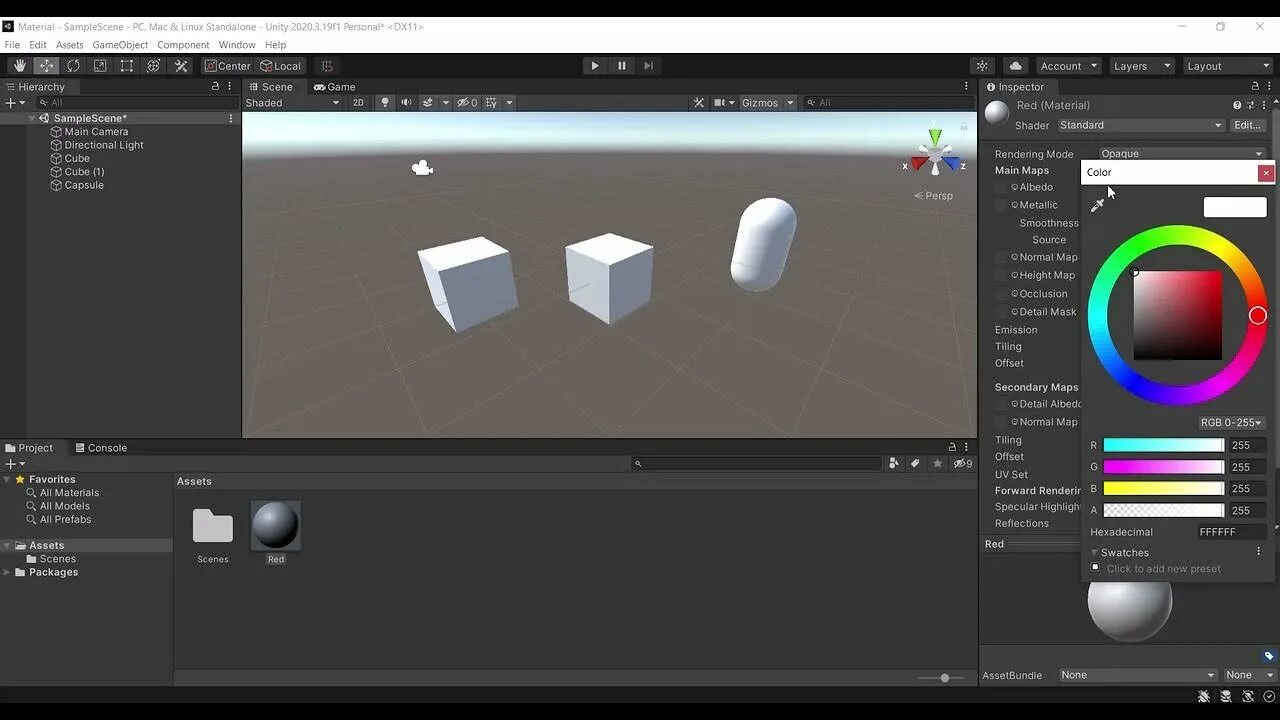Viewport: 1280px width, 720px height.
Task: Save search star icon in Project
Action: pyautogui.click(x=937, y=464)
